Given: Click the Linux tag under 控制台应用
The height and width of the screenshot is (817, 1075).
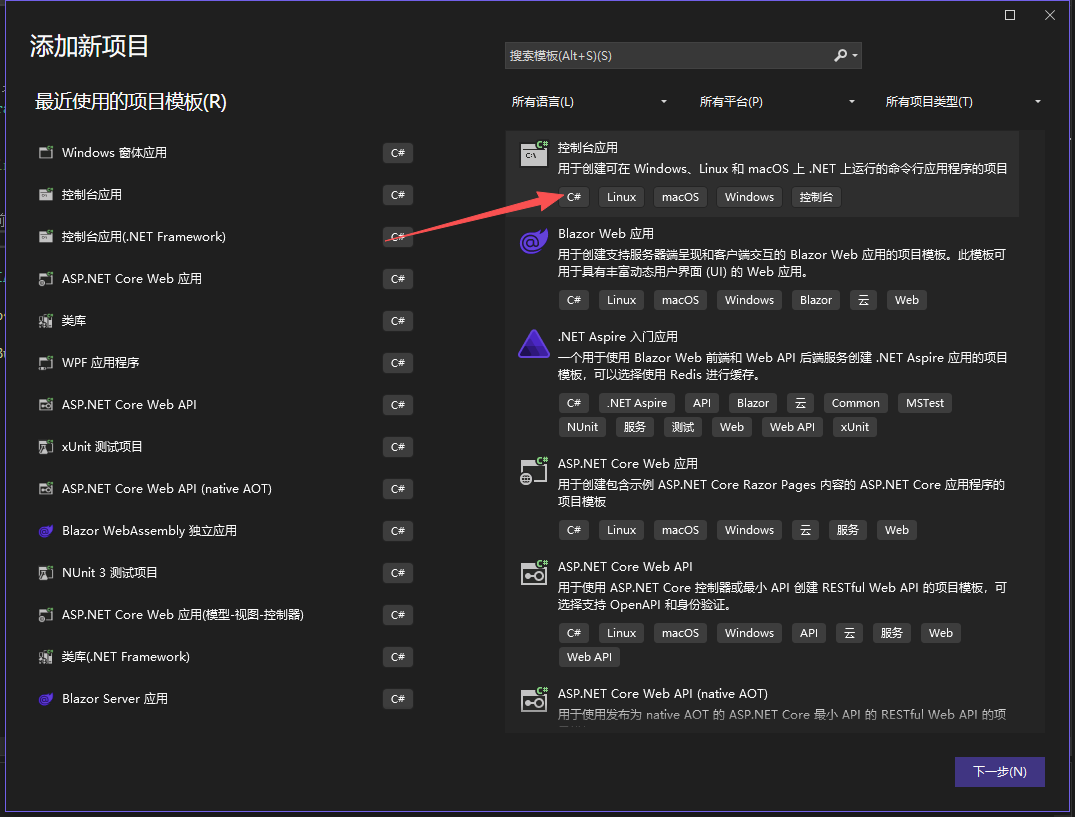Looking at the screenshot, I should pyautogui.click(x=621, y=197).
